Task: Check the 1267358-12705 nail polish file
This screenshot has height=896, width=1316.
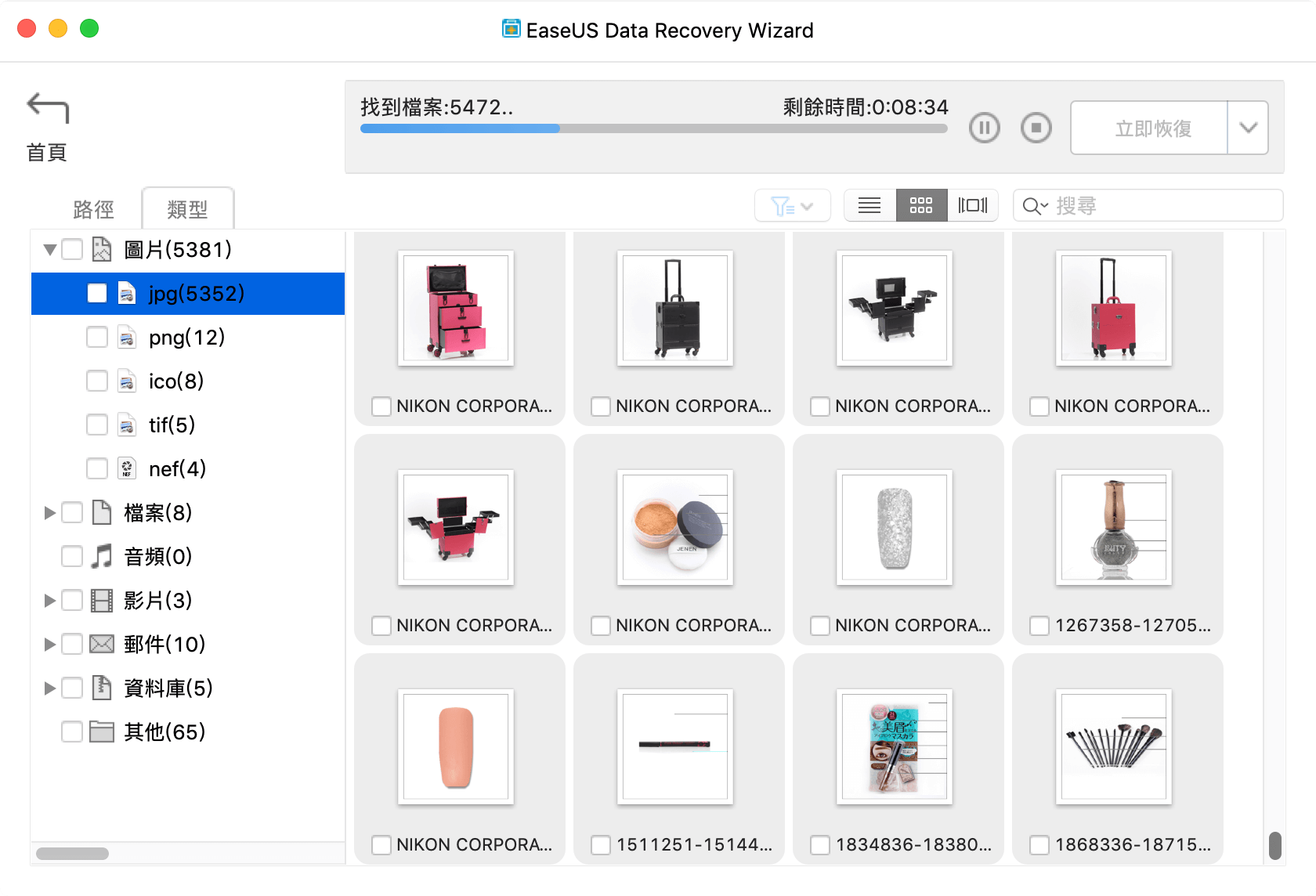Action: point(1039,626)
